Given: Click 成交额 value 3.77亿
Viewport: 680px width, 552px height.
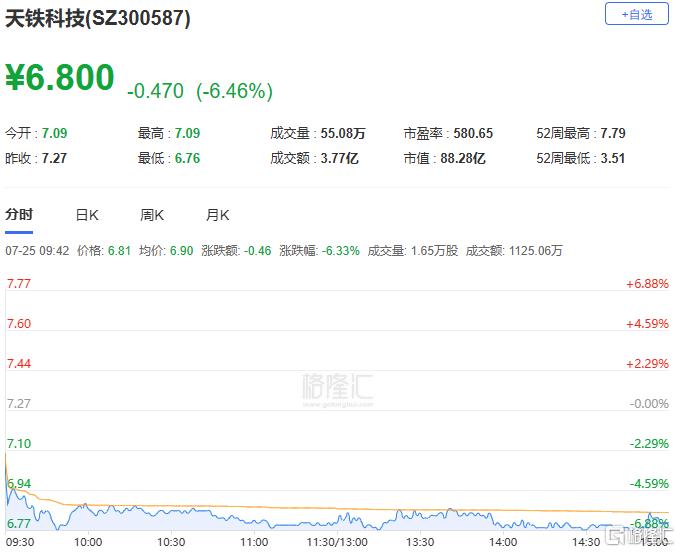Looking at the screenshot, I should click(340, 158).
